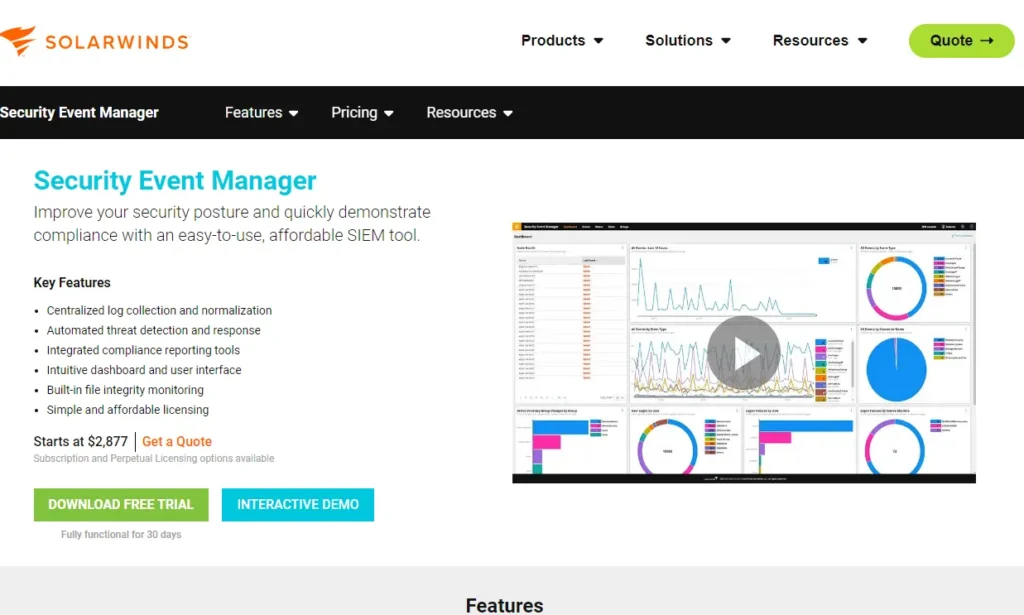Click the arrow icon on the Quote button
This screenshot has width=1024, height=615.
(987, 41)
